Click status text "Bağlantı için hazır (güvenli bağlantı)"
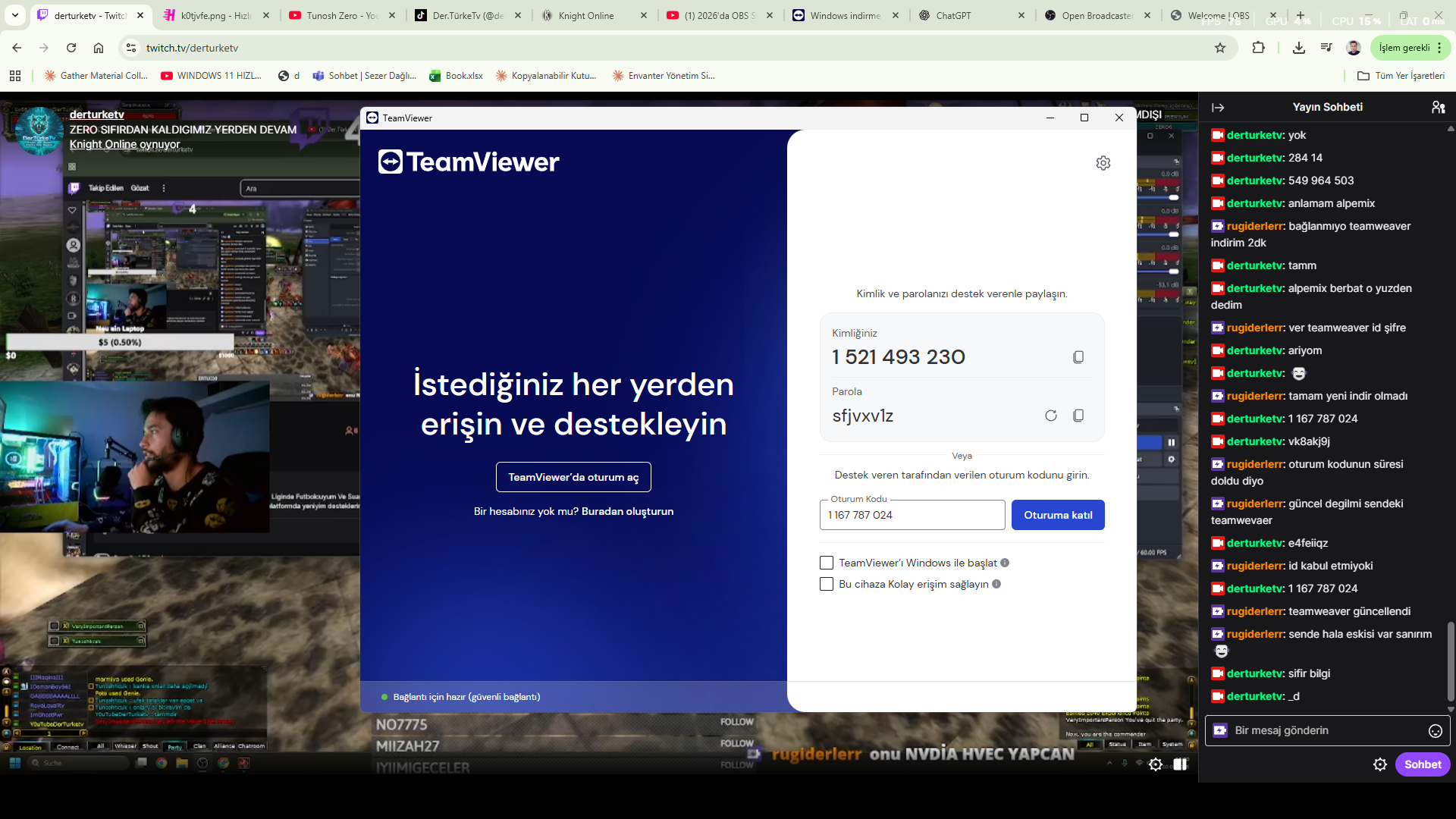 click(466, 697)
